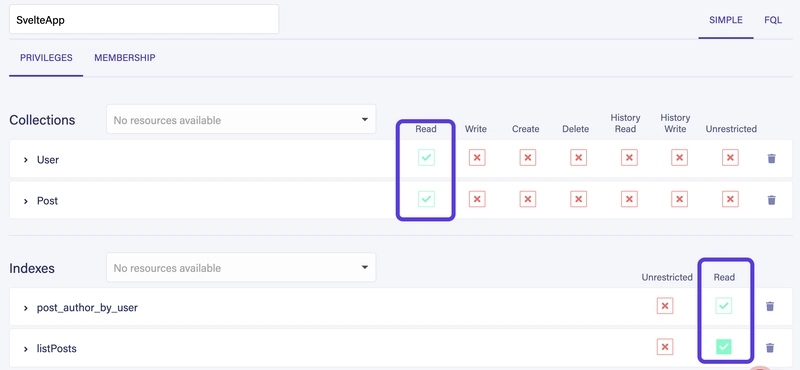Image resolution: width=800 pixels, height=370 pixels.
Task: Click the 'post_author_by_user' index name
Action: pos(87,308)
